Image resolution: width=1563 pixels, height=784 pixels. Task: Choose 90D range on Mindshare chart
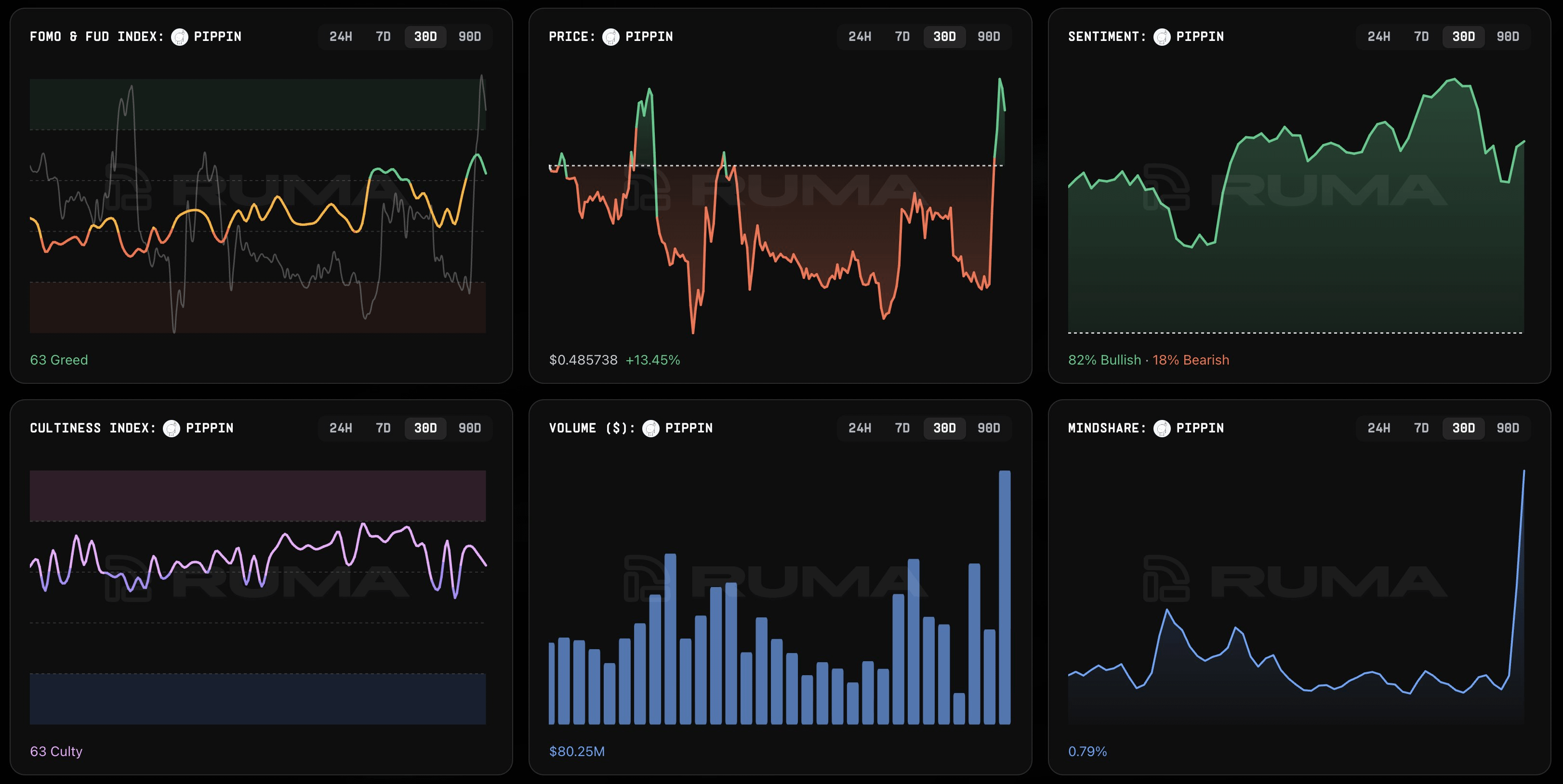(x=1507, y=429)
